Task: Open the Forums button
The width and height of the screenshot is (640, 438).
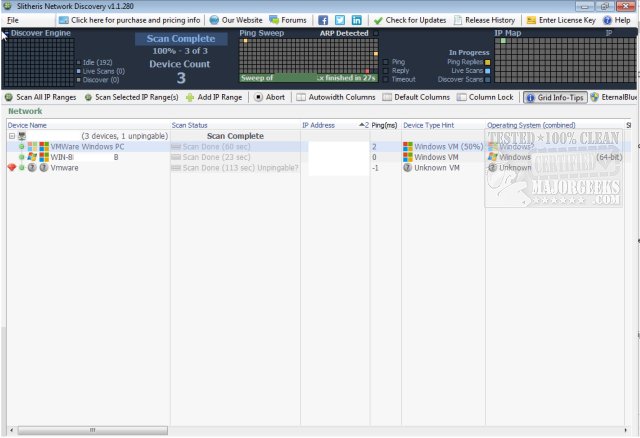Action: pos(288,20)
